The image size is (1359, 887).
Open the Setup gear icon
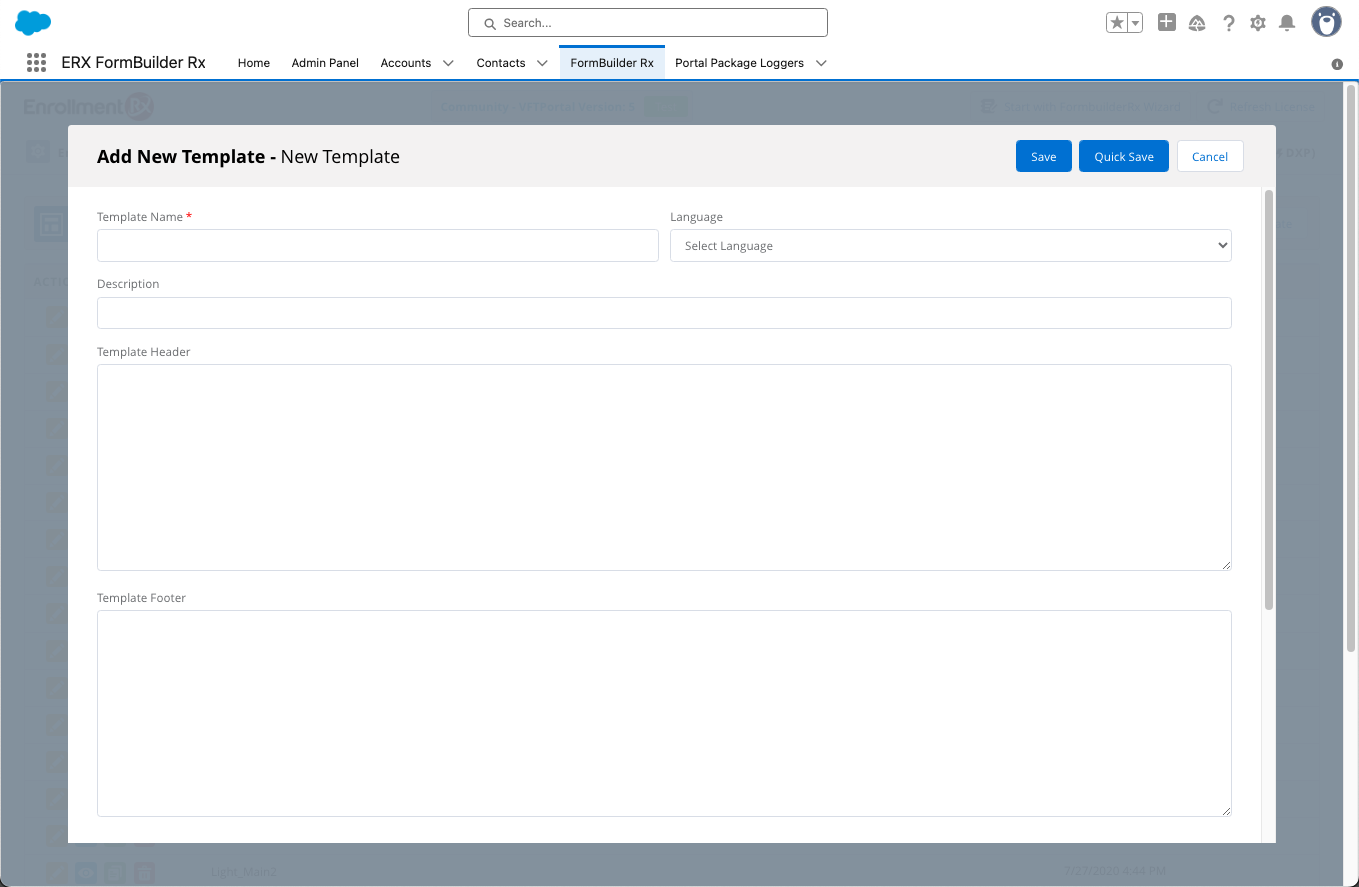tap(1258, 23)
